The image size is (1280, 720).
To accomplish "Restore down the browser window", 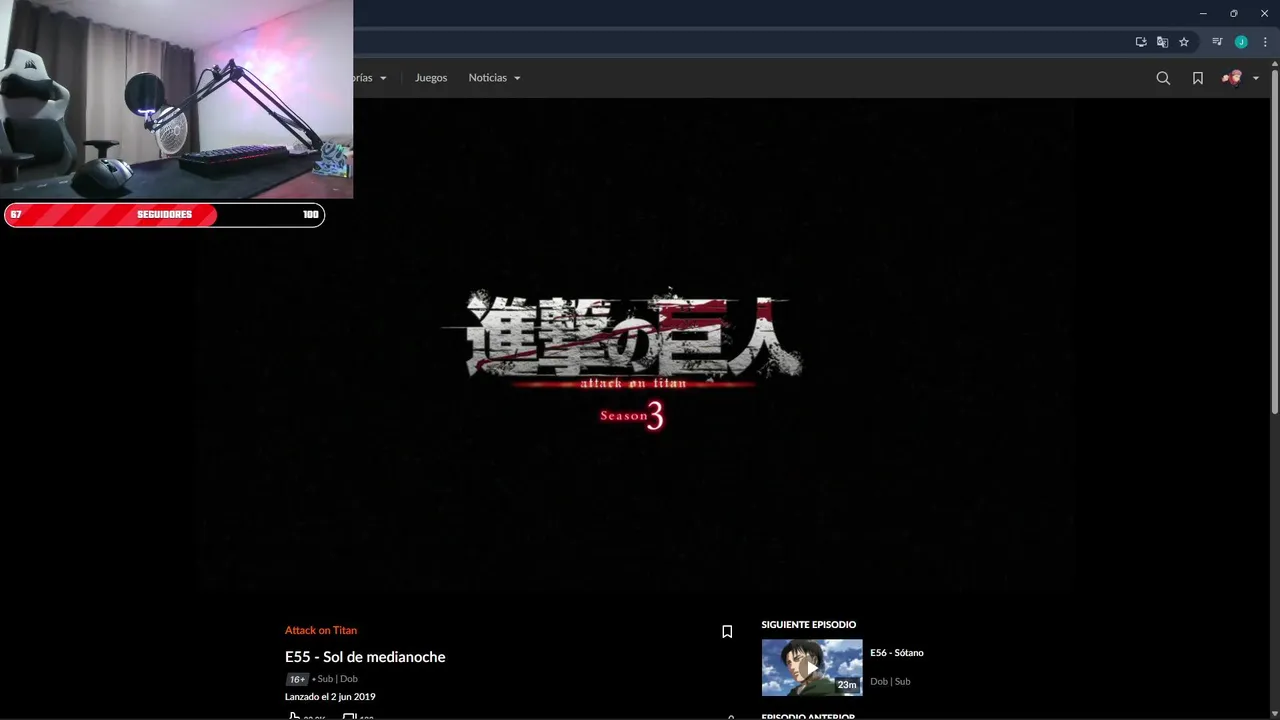I will click(1234, 13).
